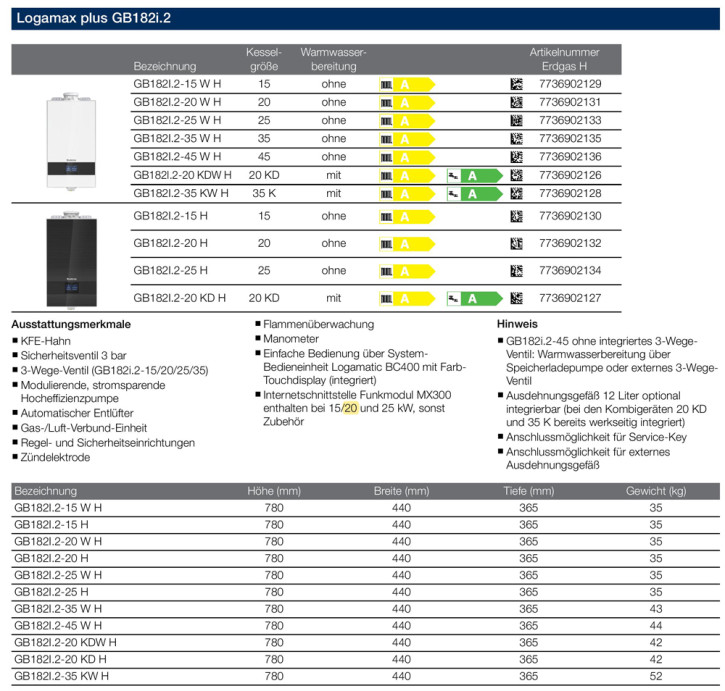Click the data matrix code beside 7736902129
The image size is (725, 691).
tap(516, 84)
